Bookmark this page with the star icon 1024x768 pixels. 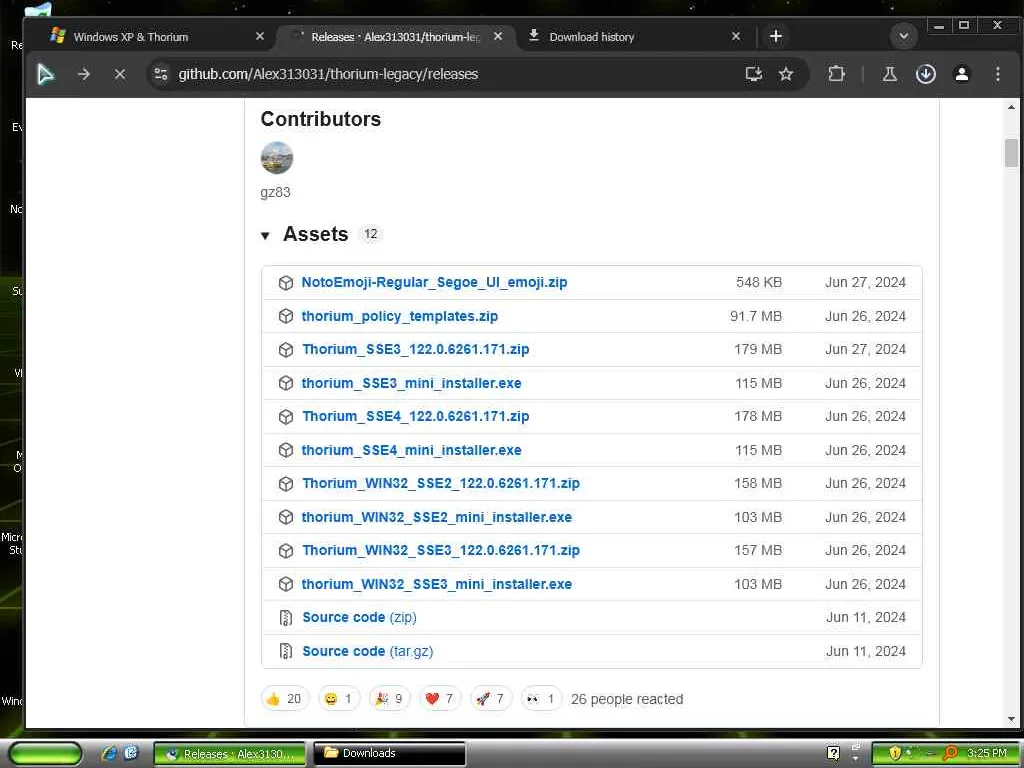(786, 74)
